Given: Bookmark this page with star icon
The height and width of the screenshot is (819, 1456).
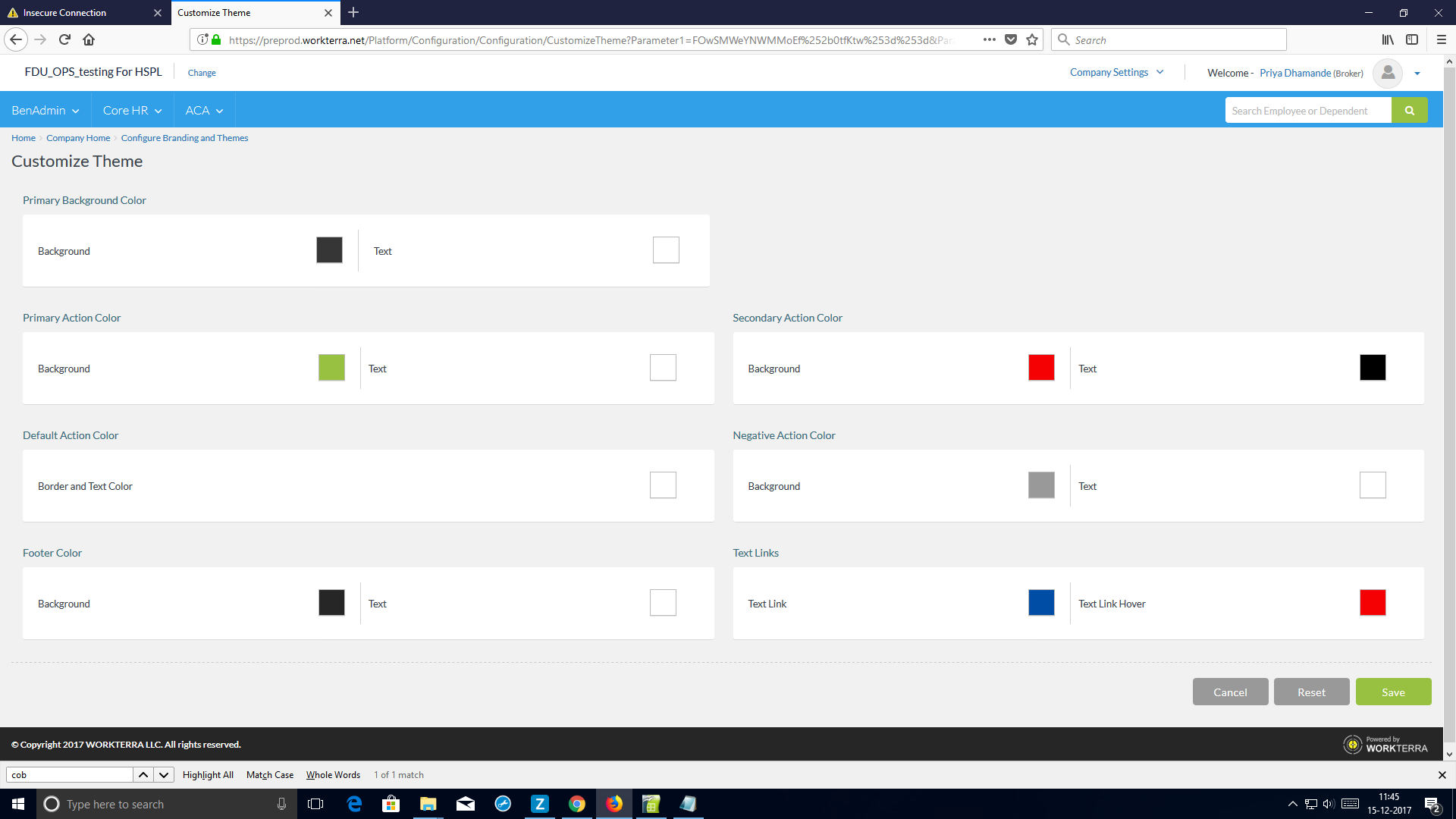Looking at the screenshot, I should pyautogui.click(x=1032, y=39).
